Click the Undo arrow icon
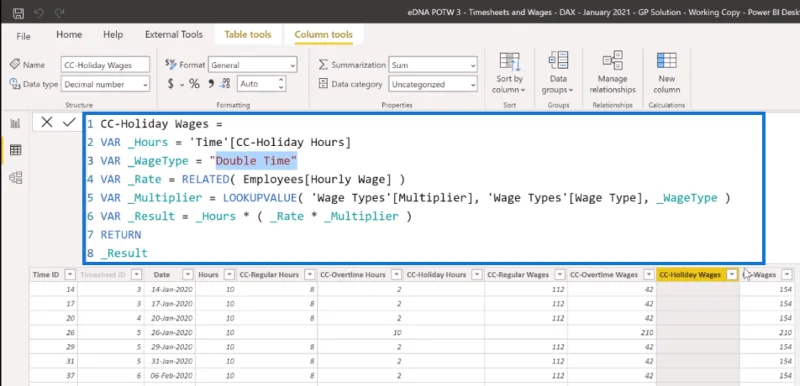This screenshot has height=386, width=800. pos(39,13)
